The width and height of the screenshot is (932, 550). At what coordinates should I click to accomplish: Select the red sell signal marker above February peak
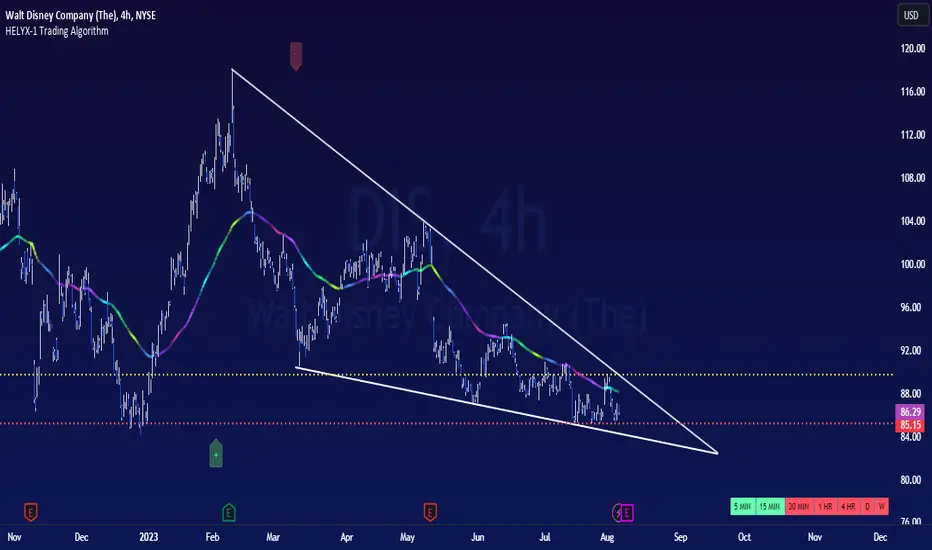point(295,56)
